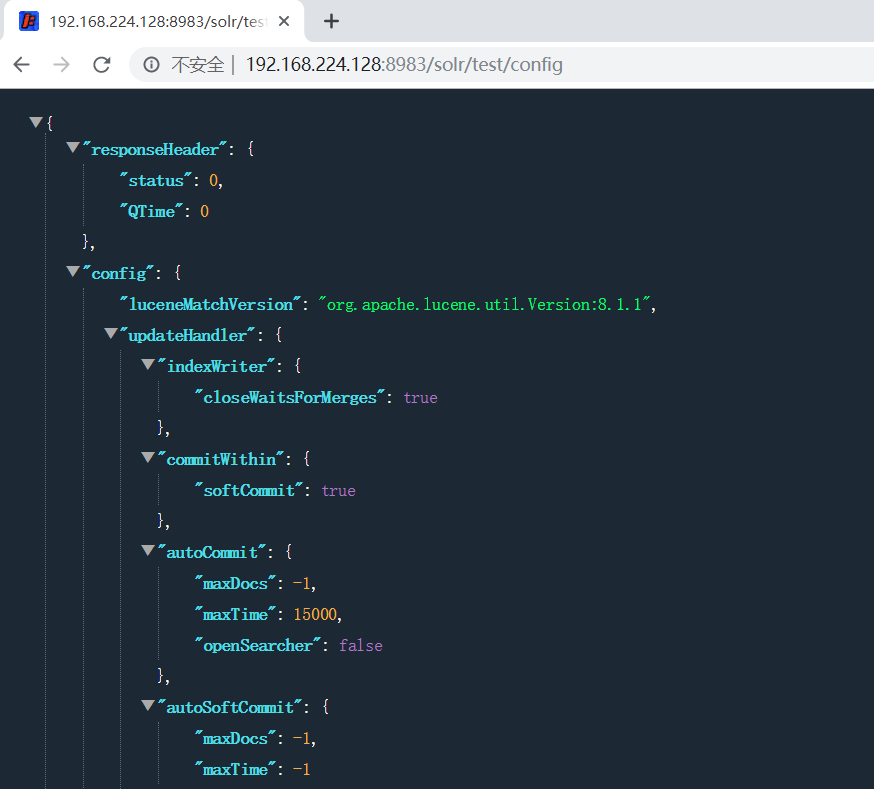This screenshot has height=789, width=874.
Task: Click the "maxDocs" key under autoCommit
Action: tap(235, 584)
